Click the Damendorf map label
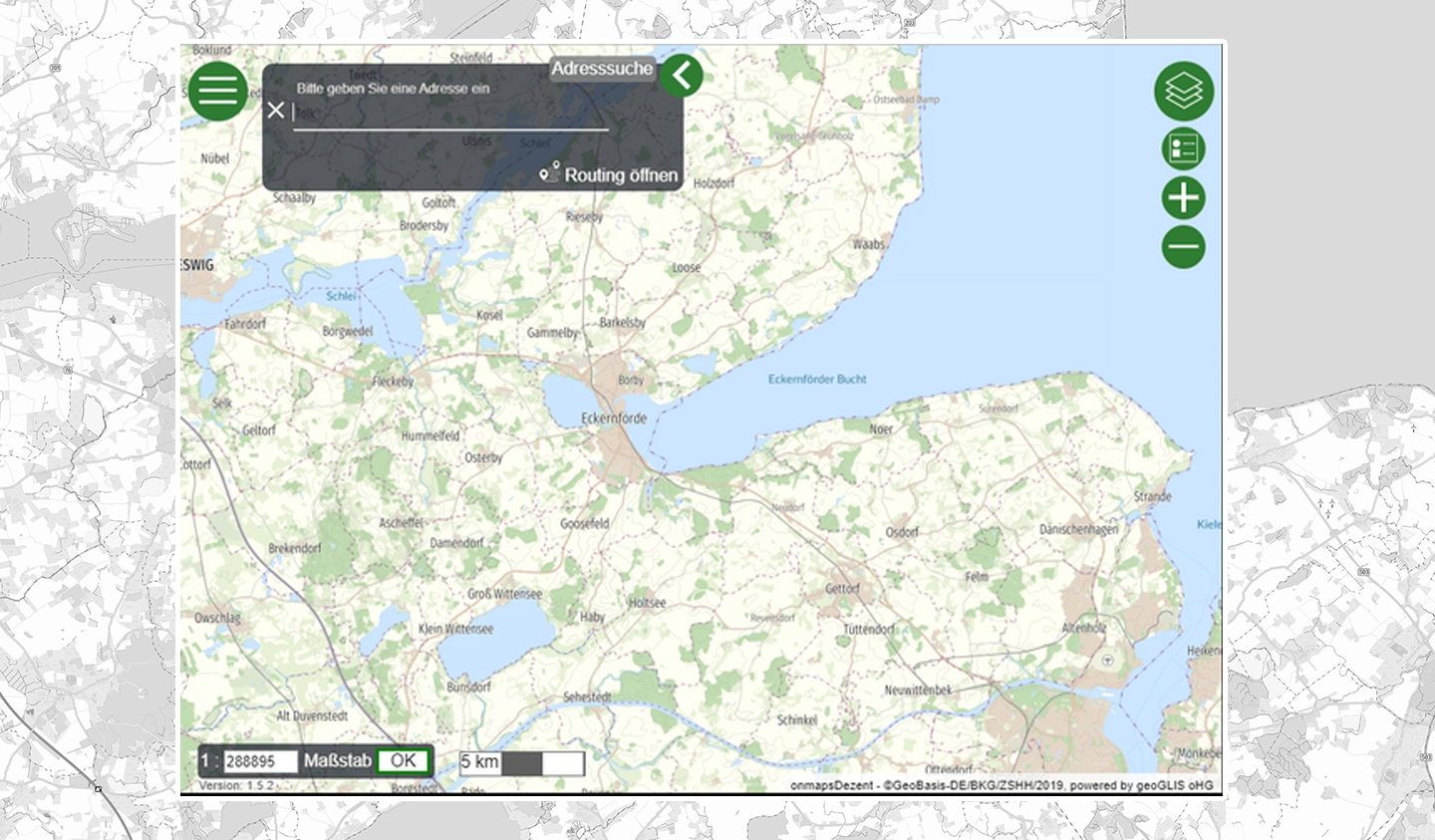 coord(456,543)
